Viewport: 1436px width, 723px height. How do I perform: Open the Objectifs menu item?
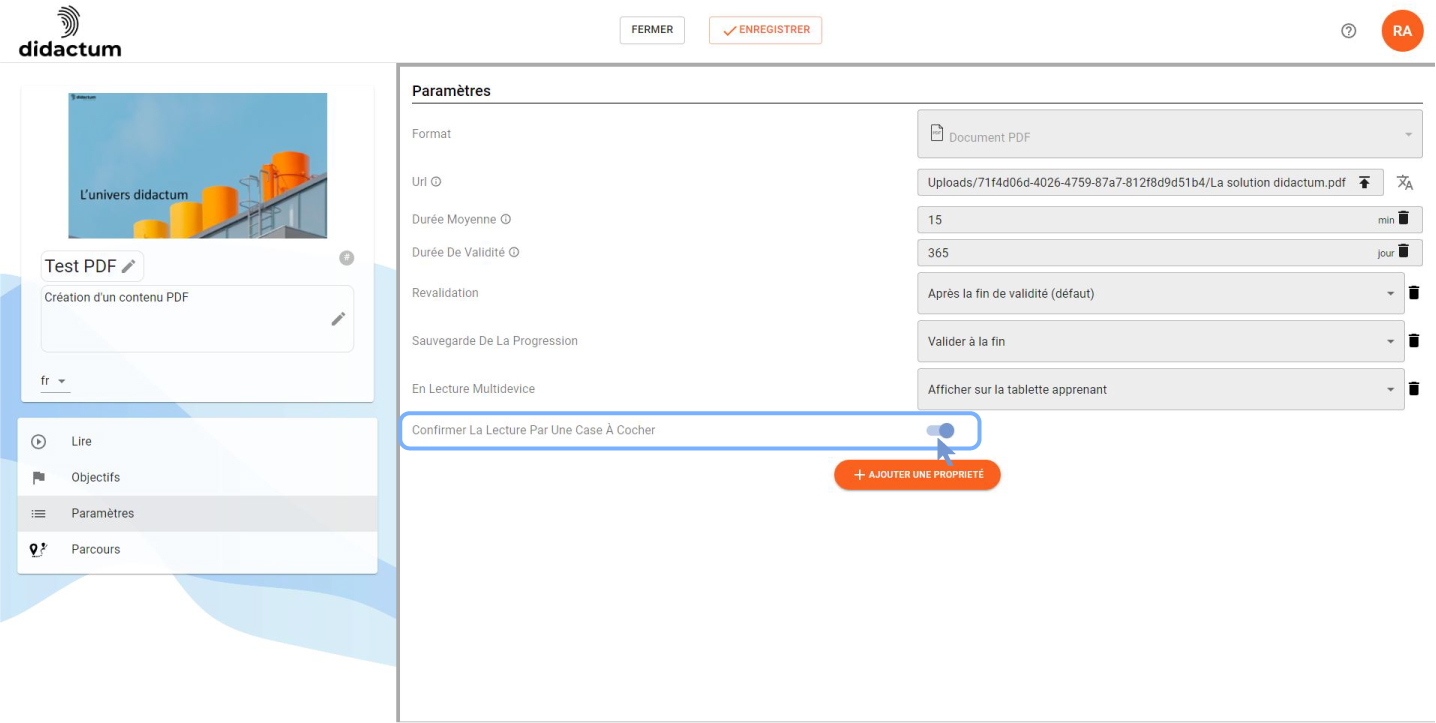tap(197, 477)
